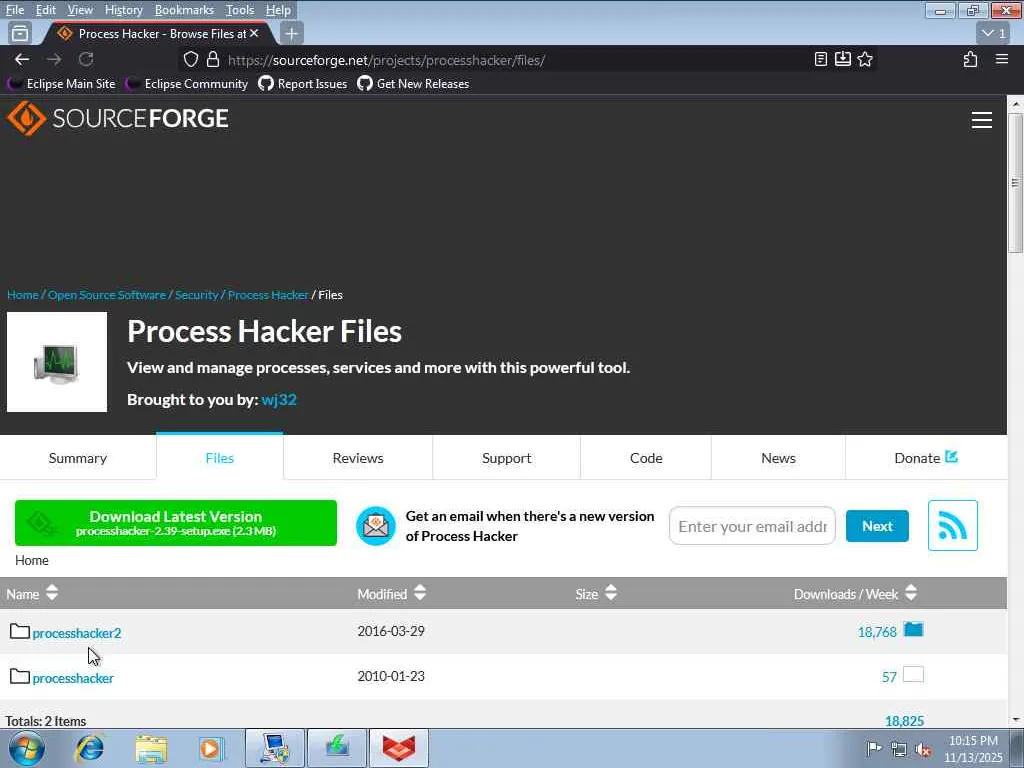This screenshot has width=1024, height=768.
Task: Open Report Issues bookmark
Action: (303, 84)
